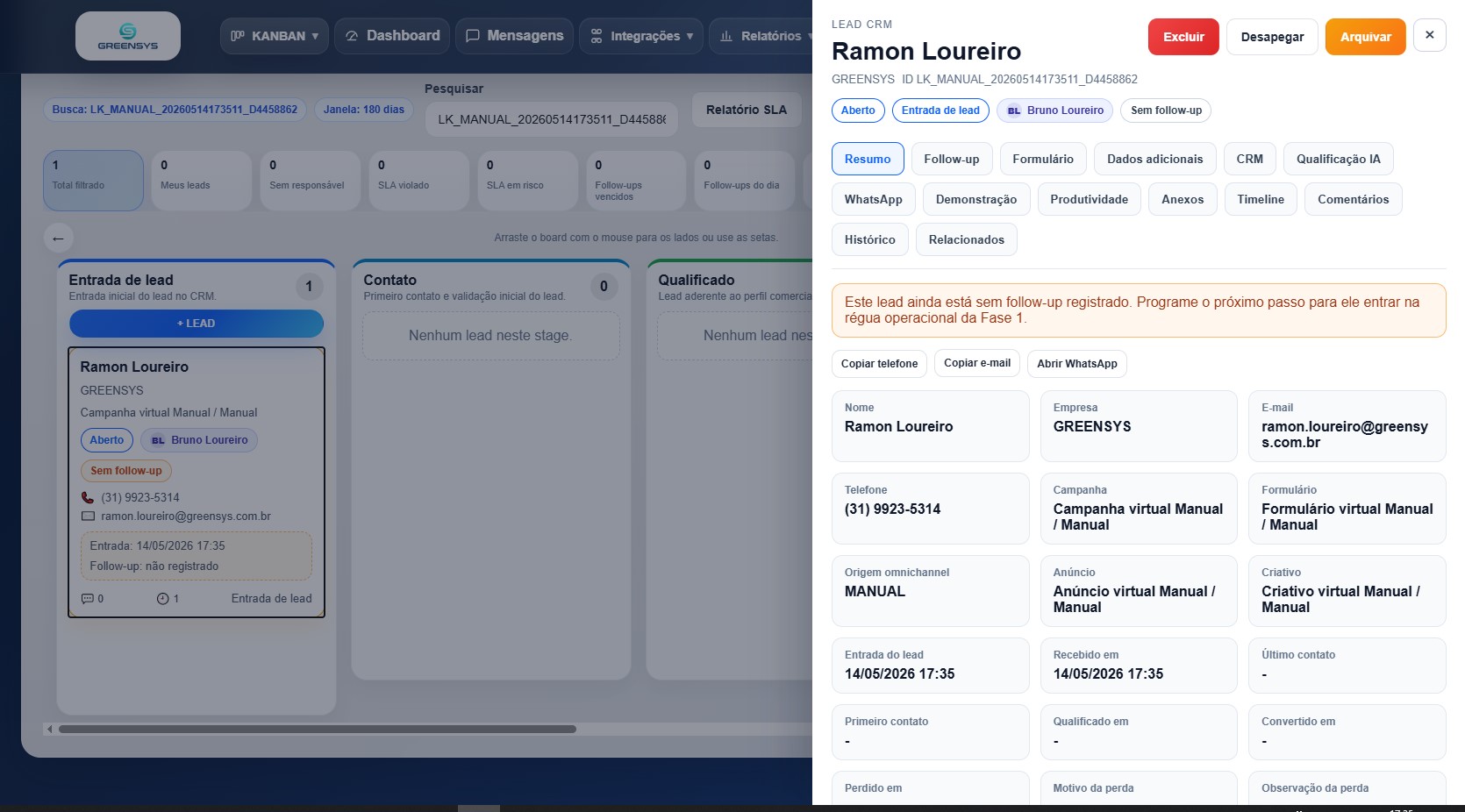The height and width of the screenshot is (812, 1465).
Task: Click the + LEAD button
Action: 197,324
